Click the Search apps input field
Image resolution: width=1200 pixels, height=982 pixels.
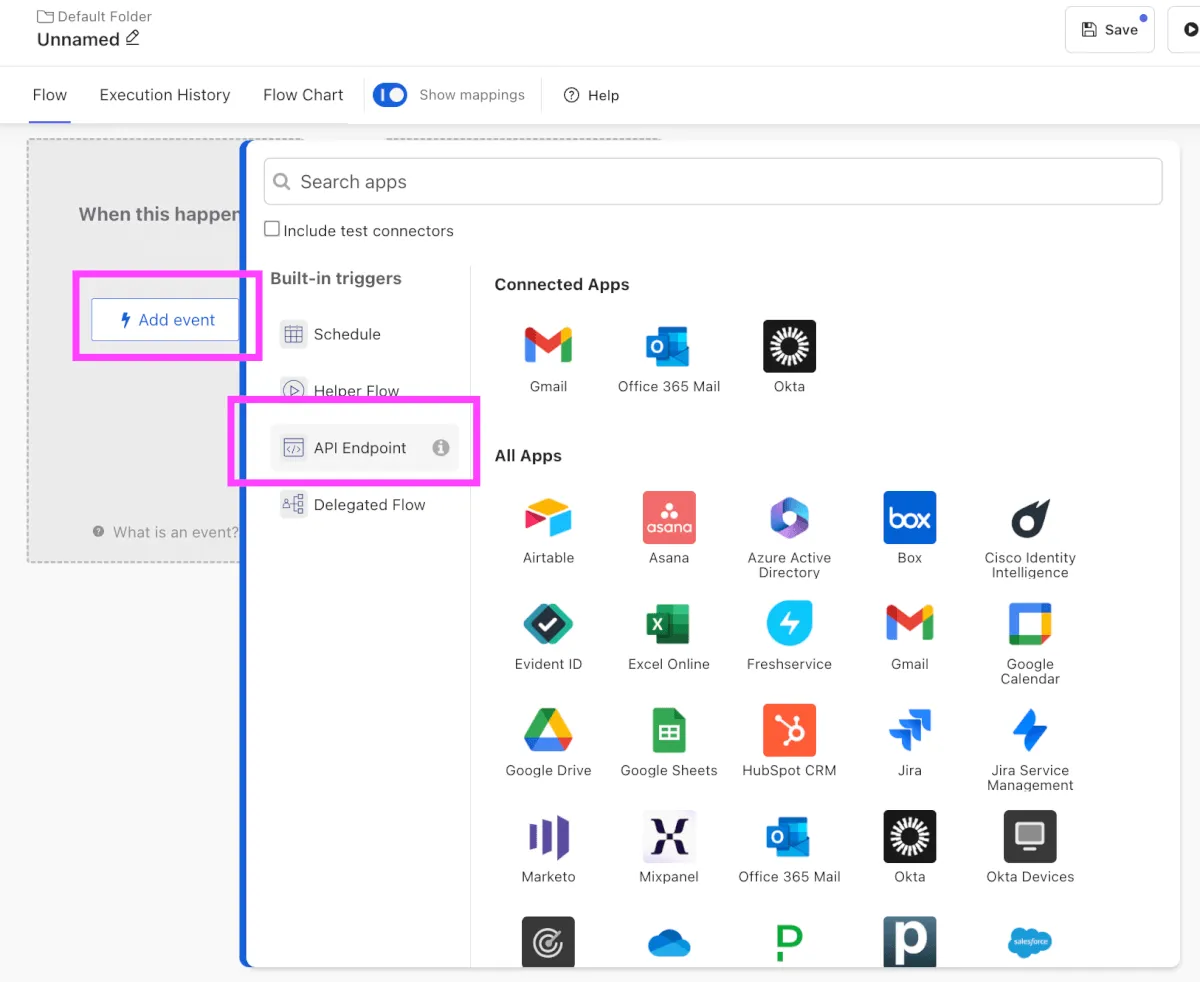[x=712, y=182]
